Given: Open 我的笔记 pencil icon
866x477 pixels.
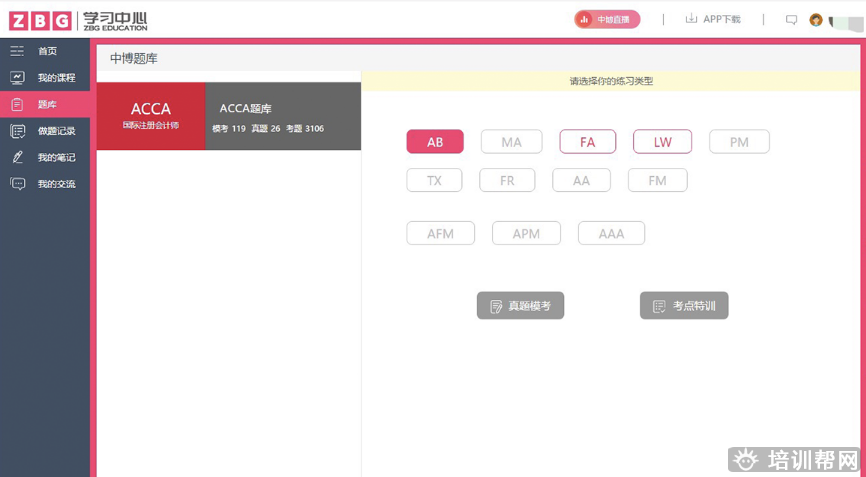Looking at the screenshot, I should (17, 157).
